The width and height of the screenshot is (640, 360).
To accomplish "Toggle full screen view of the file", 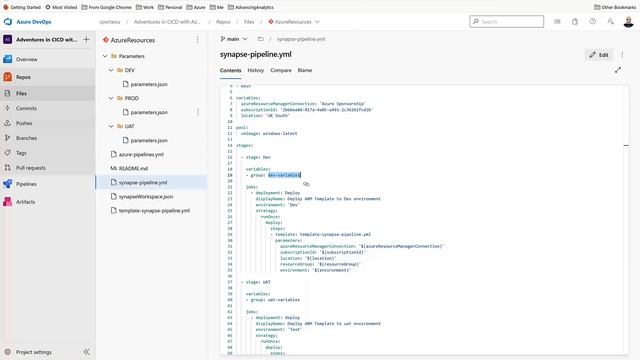I will click(x=618, y=70).
